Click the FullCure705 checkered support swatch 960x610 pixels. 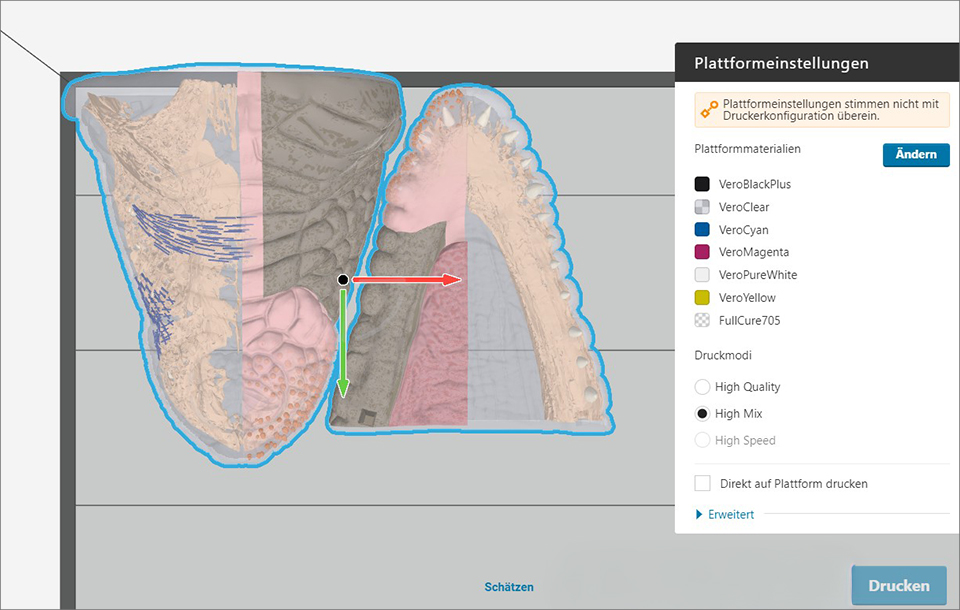[x=702, y=321]
